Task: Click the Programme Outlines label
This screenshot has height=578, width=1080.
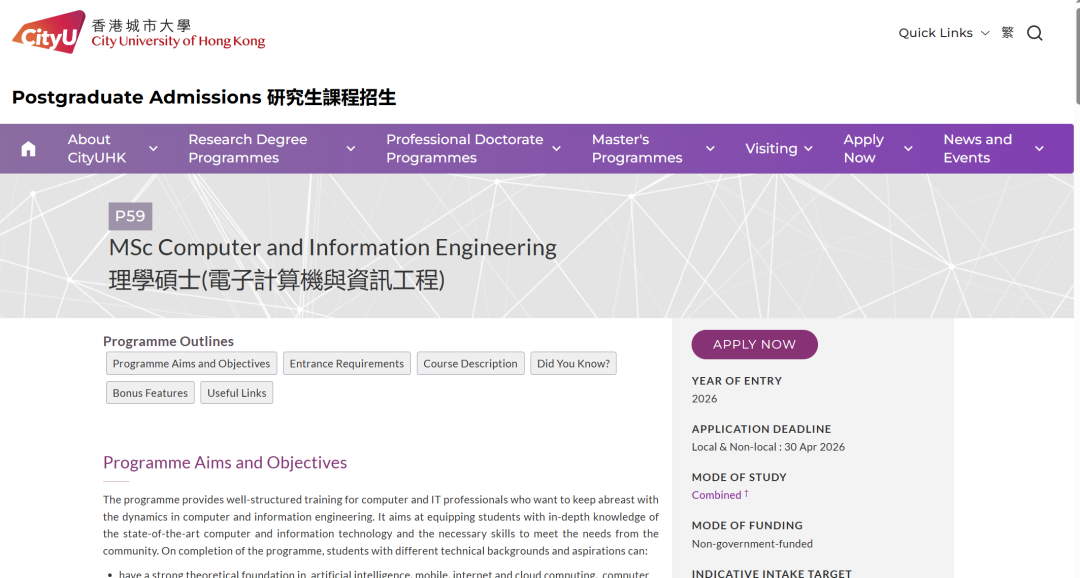Action: click(x=168, y=341)
